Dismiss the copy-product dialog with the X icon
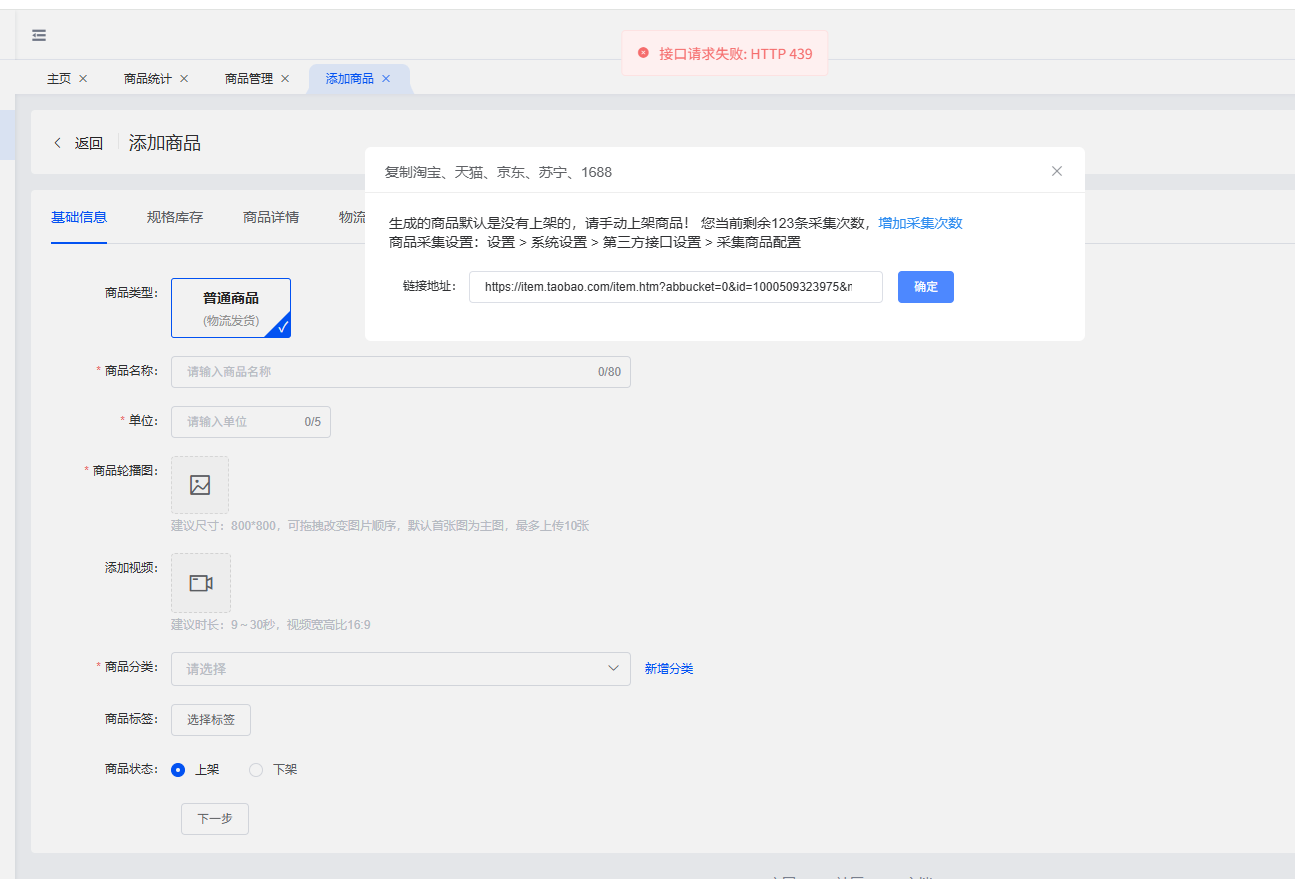1295x879 pixels. click(x=1057, y=171)
